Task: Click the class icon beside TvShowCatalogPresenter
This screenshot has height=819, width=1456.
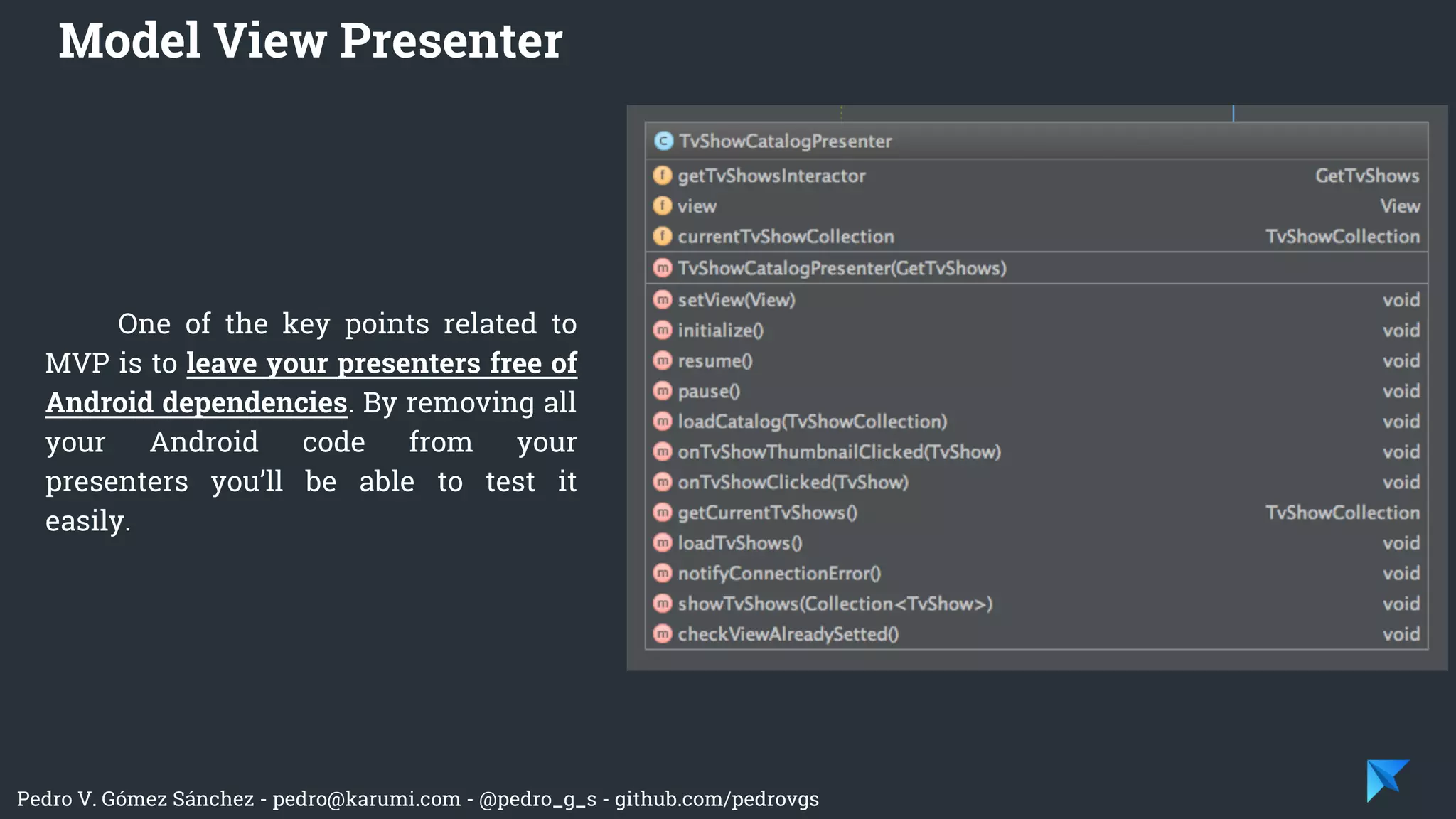Action: (x=663, y=141)
